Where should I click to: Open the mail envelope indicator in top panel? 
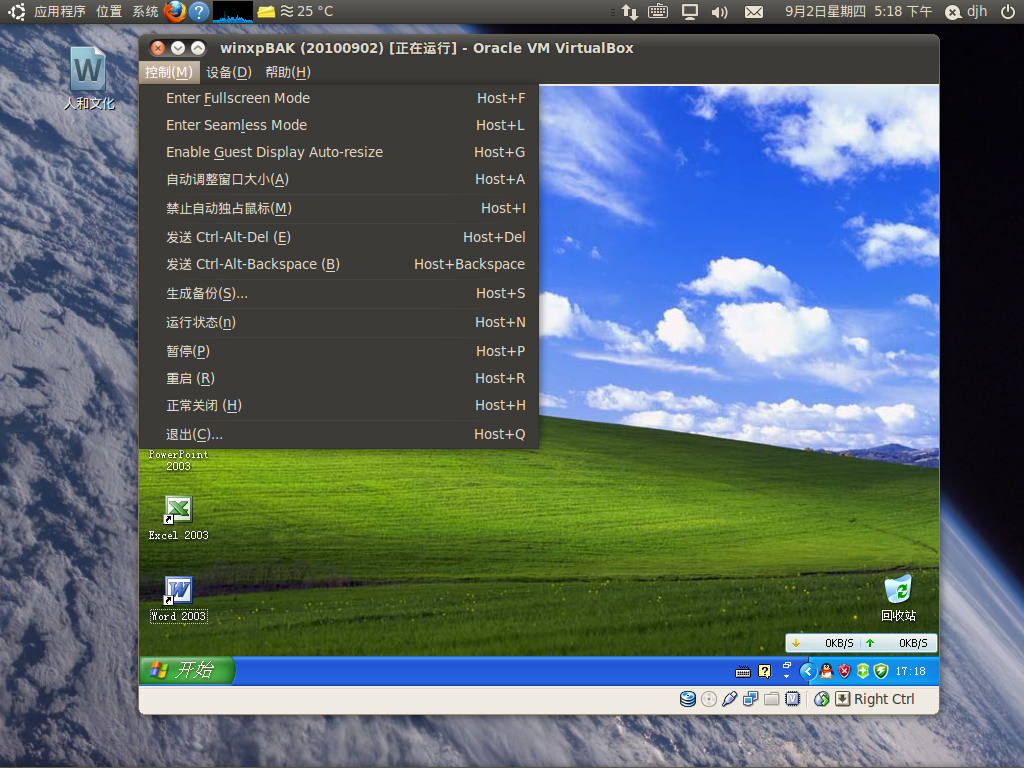[754, 12]
